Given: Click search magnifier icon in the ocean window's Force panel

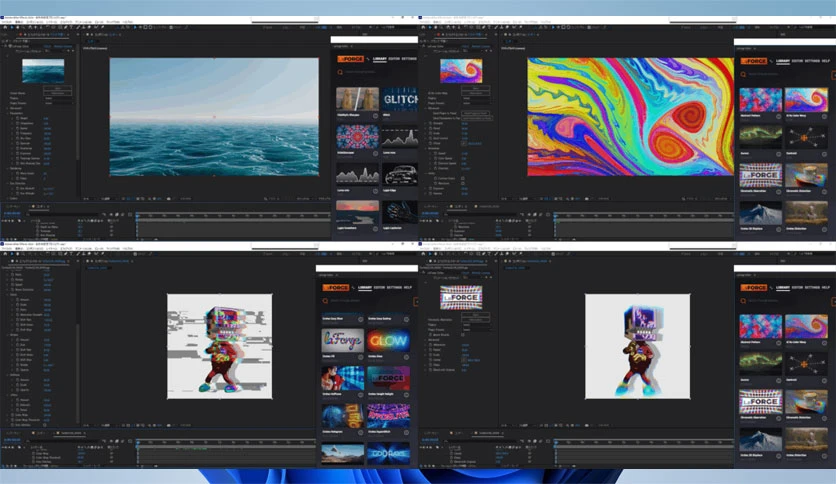Looking at the screenshot, I should pyautogui.click(x=340, y=72).
